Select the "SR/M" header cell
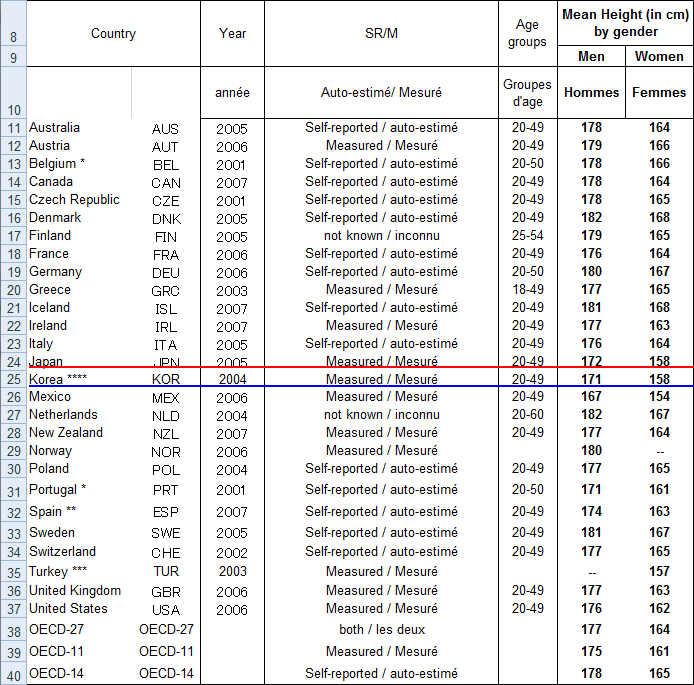This screenshot has height=685, width=694. (381, 33)
